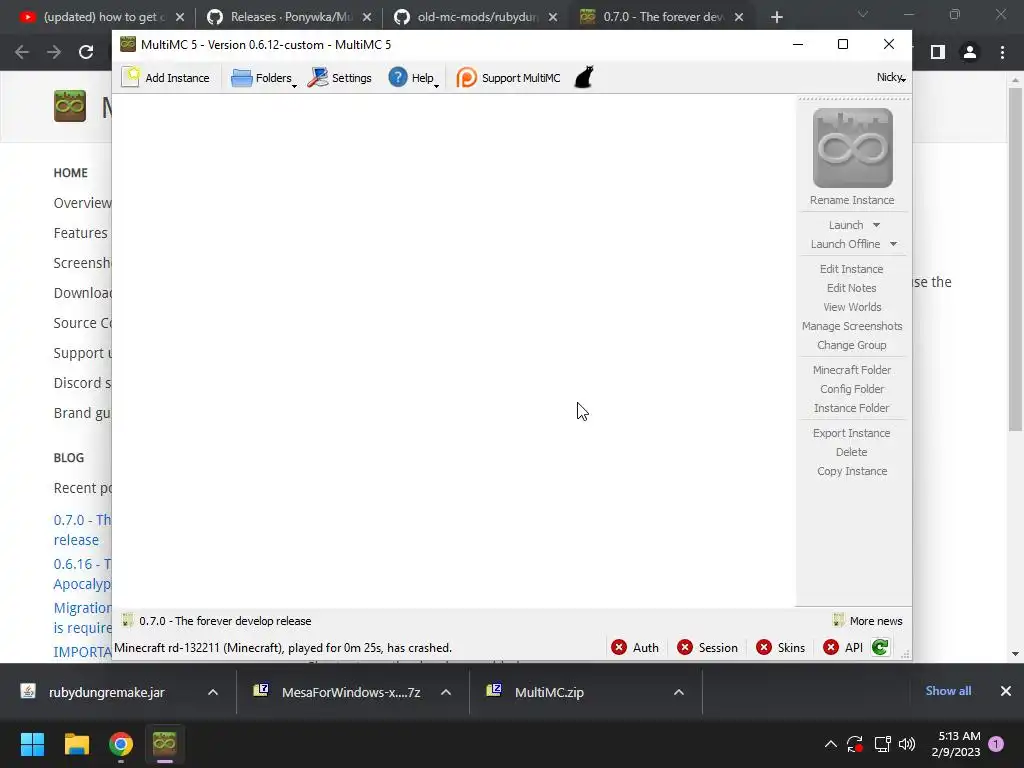The width and height of the screenshot is (1024, 768).
Task: Click the Session status red X icon
Action: point(684,647)
